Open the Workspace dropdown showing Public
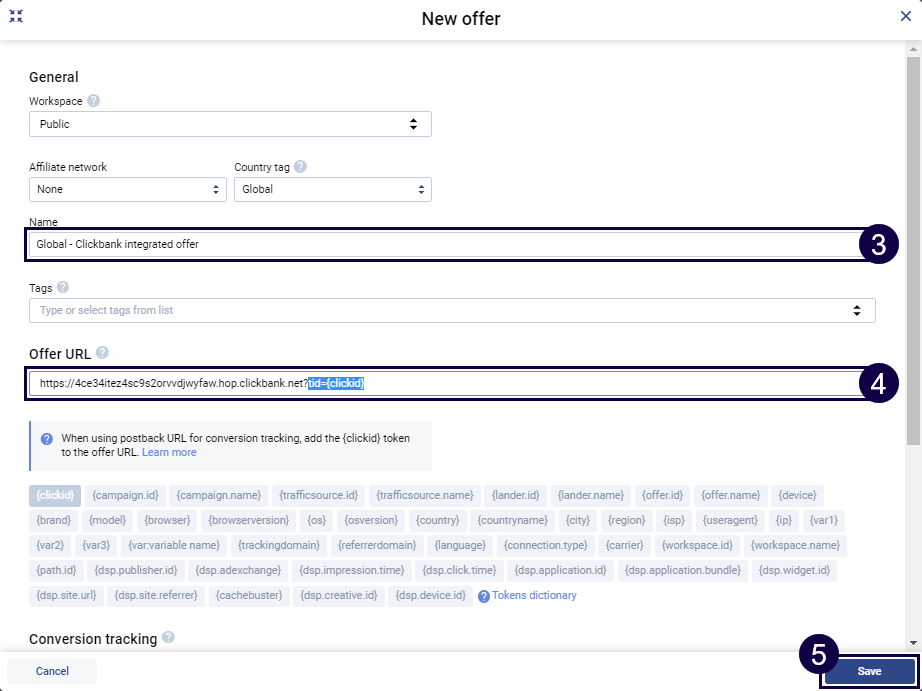Viewport: 922px width, 691px height. pos(230,124)
